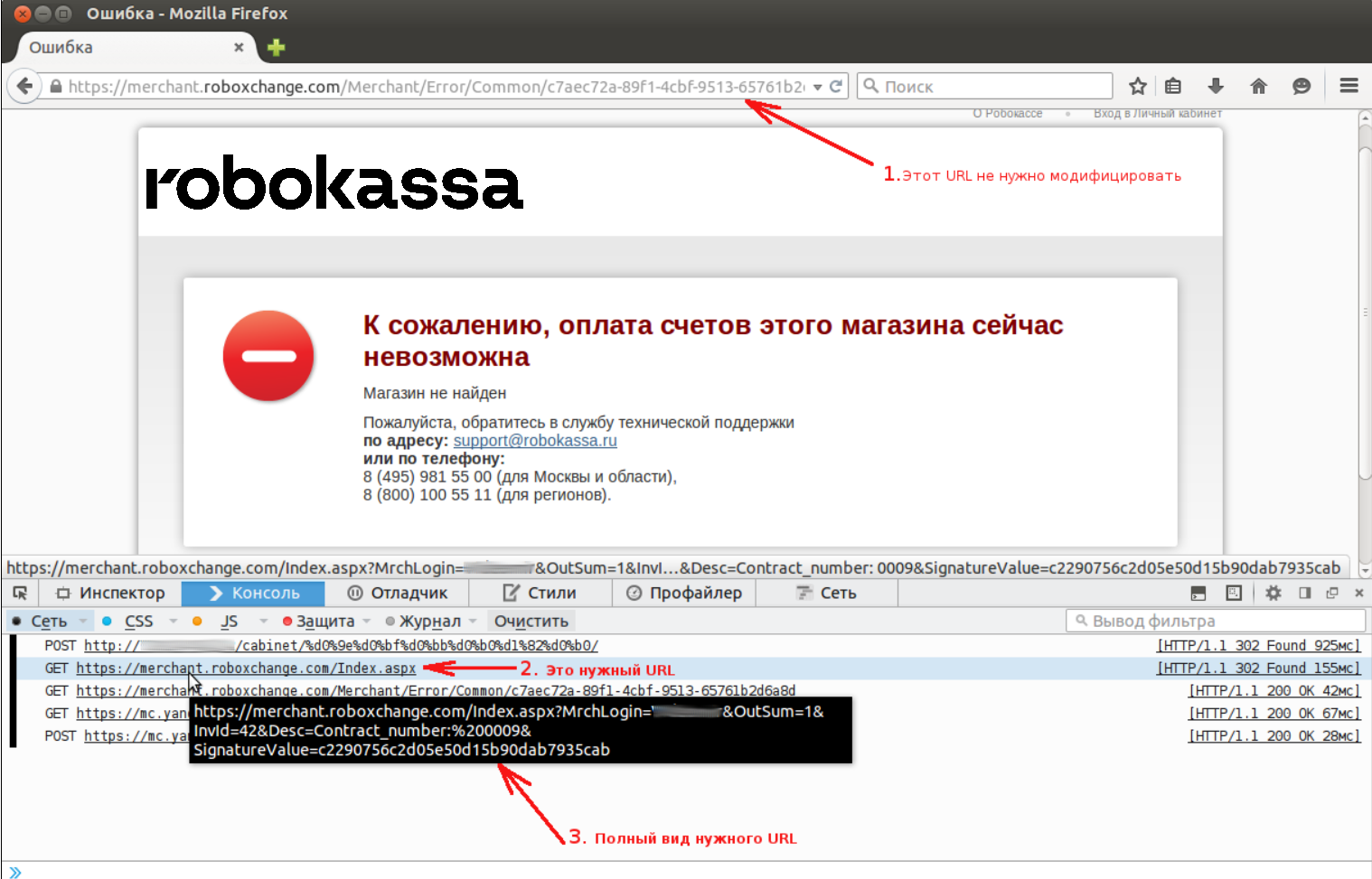Go to home page icon

(x=1258, y=86)
